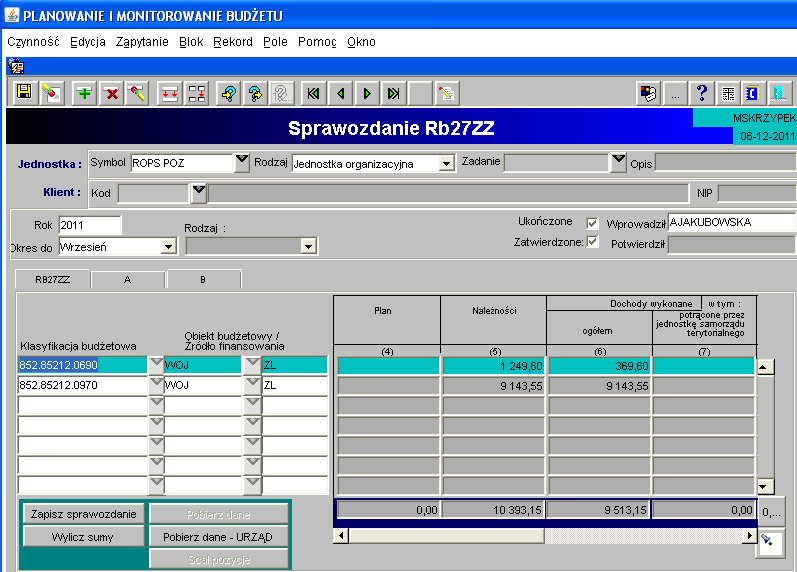Open the Pomoc menu
This screenshot has height=572, width=797.
point(317,42)
